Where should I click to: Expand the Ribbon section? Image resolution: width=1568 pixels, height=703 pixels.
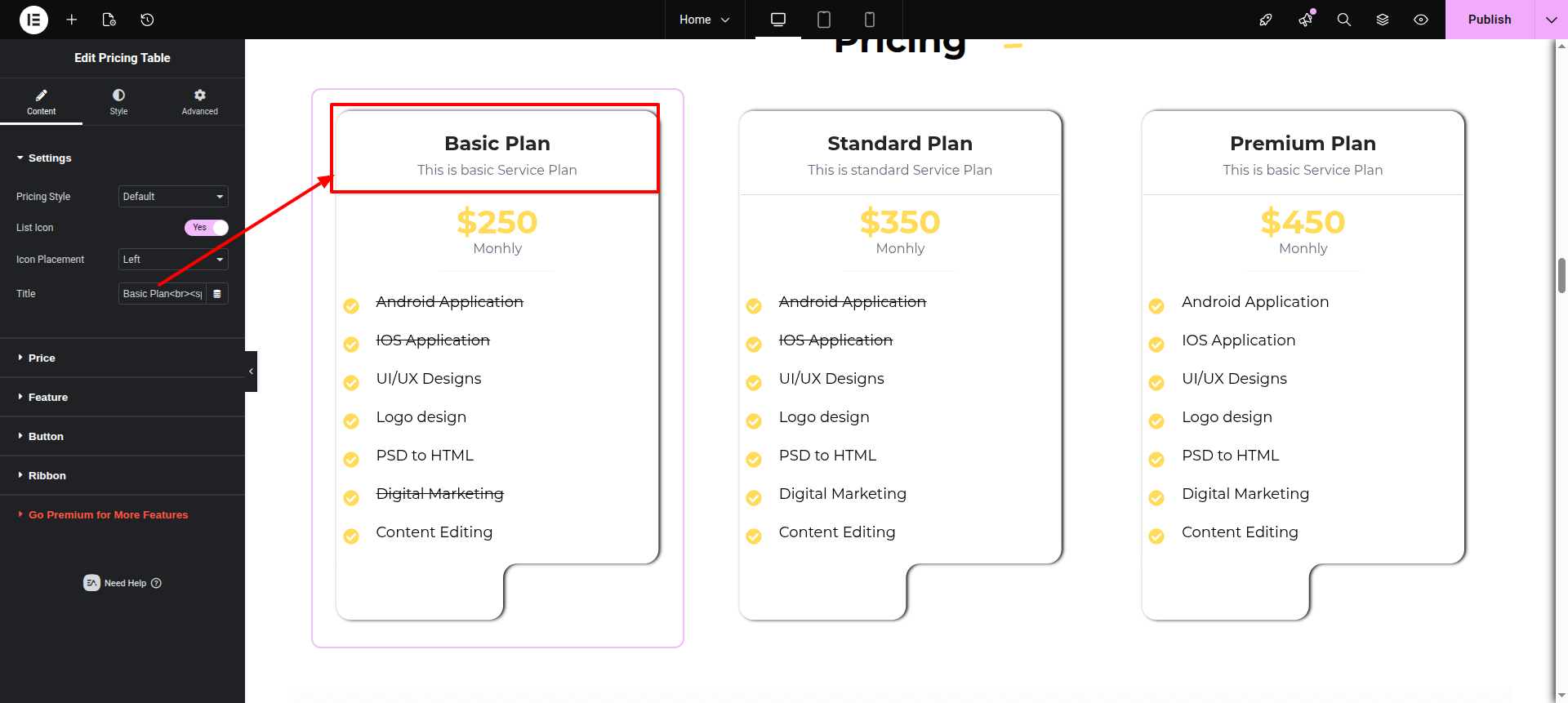click(47, 476)
